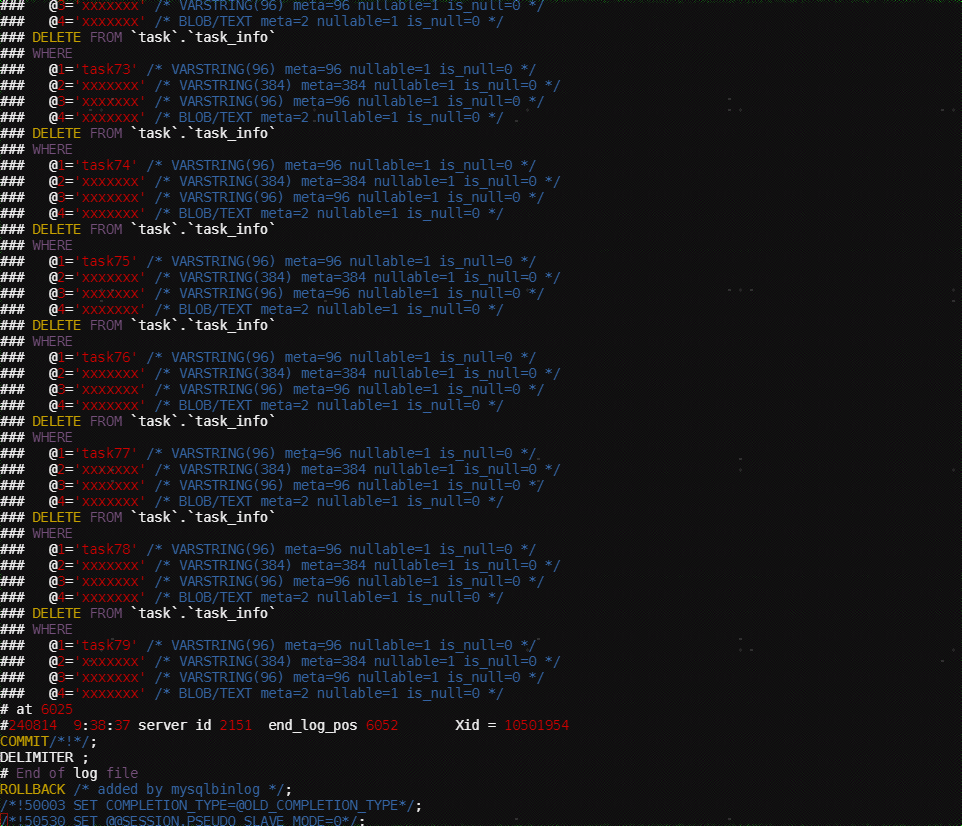The height and width of the screenshot is (826, 962).
Task: Click on the 'task75' value
Action: tap(106, 261)
